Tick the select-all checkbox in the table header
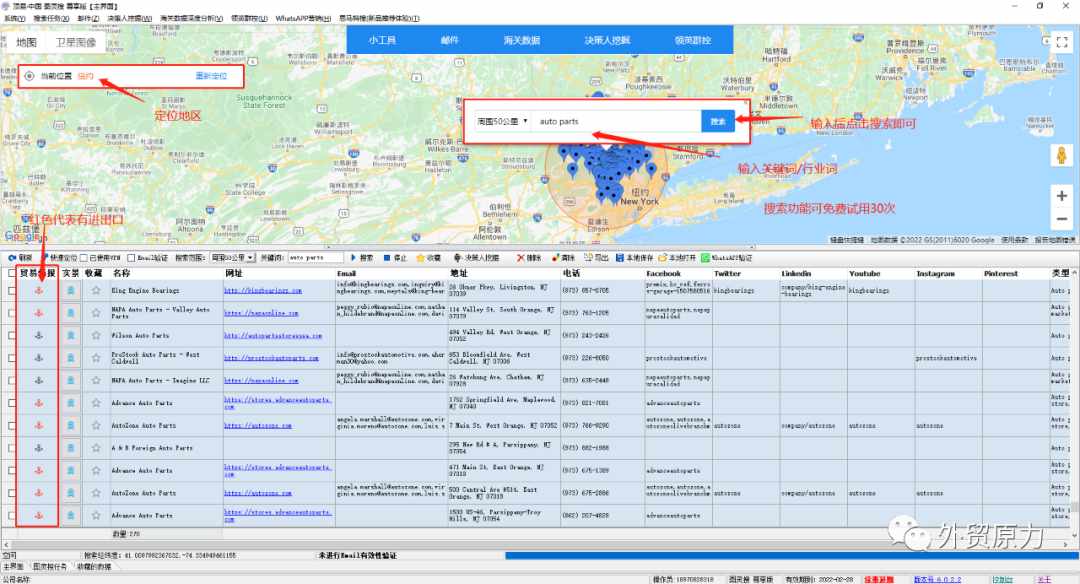1080x584 pixels. tap(12, 273)
